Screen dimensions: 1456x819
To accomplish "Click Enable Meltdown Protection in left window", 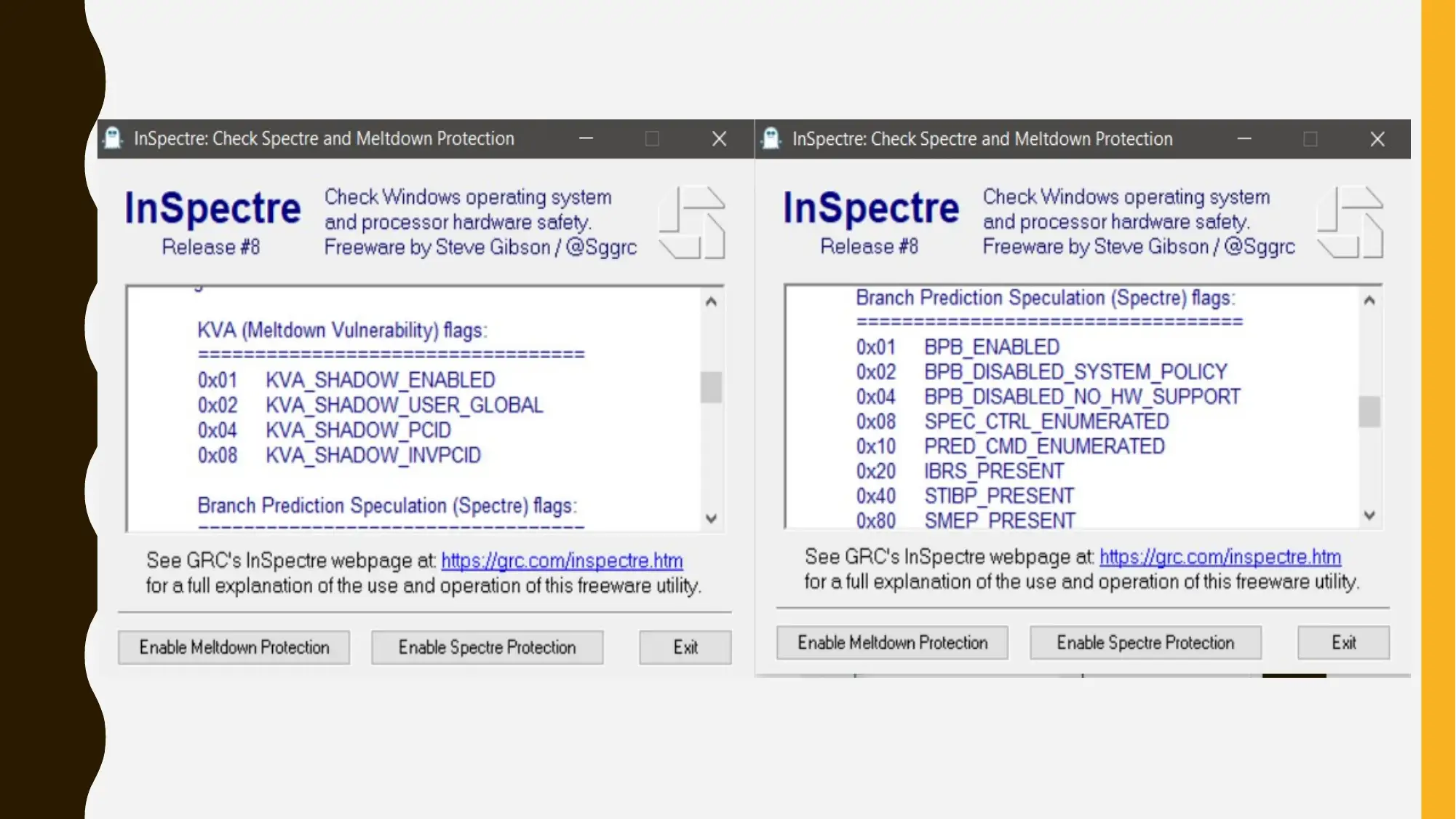I will coord(234,647).
